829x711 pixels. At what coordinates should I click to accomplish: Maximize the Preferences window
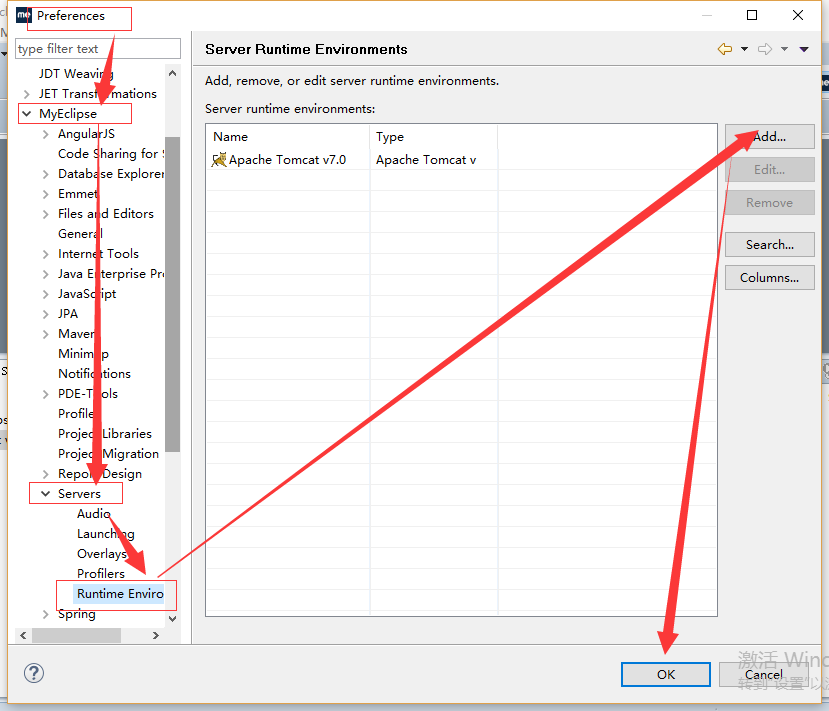pyautogui.click(x=752, y=15)
